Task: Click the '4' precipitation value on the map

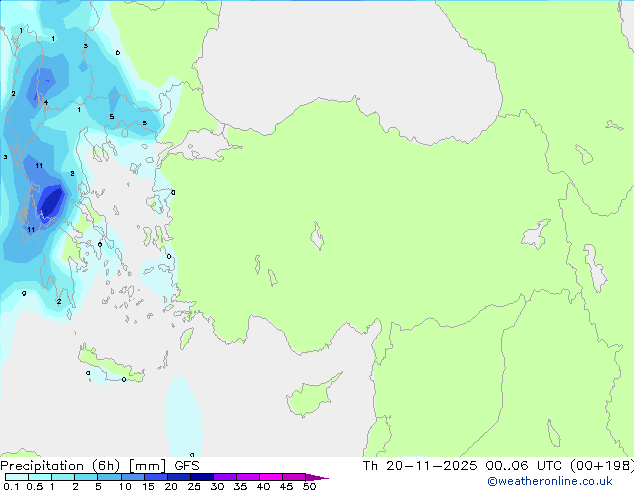Action: pos(46,103)
